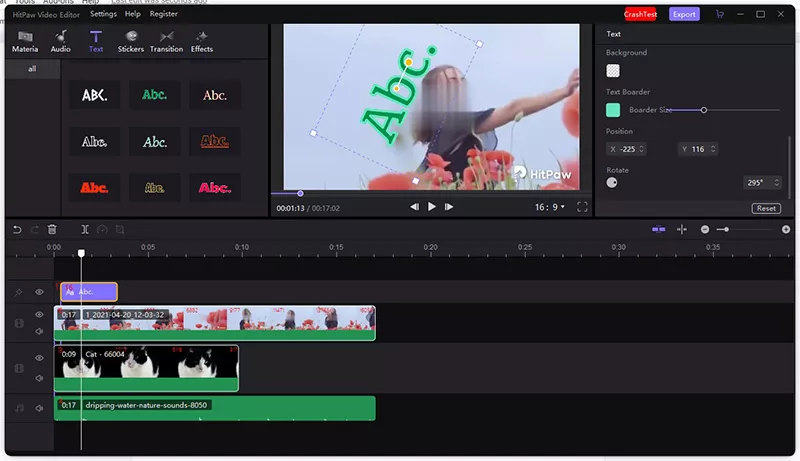This screenshot has height=461, width=800.
Task: Adjust the Rotate degree stepper
Action: (785, 183)
